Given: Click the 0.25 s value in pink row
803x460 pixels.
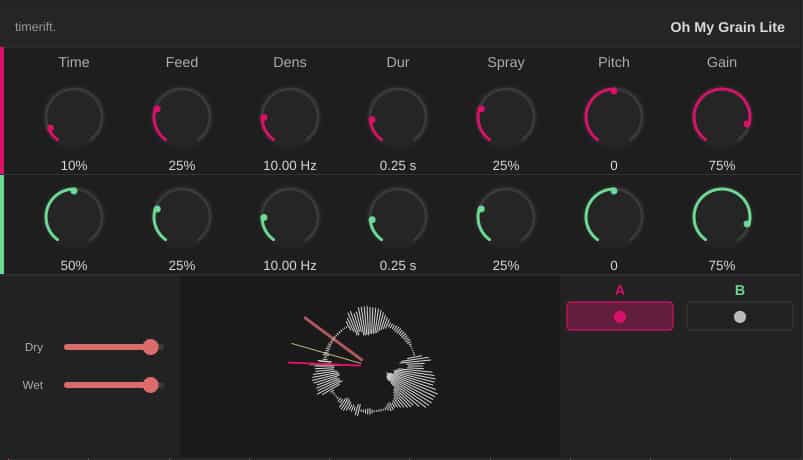Looking at the screenshot, I should click(x=398, y=165).
